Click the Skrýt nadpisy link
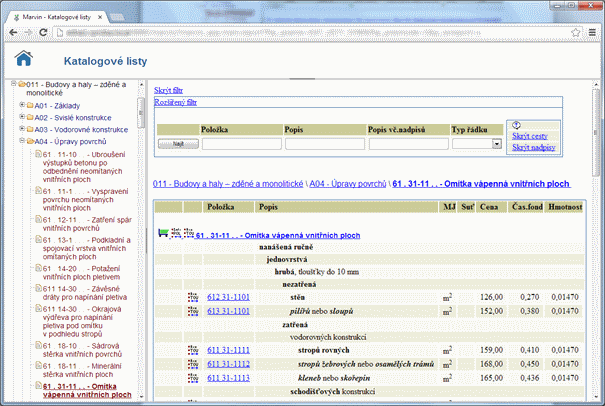The width and height of the screenshot is (605, 406). click(x=534, y=147)
